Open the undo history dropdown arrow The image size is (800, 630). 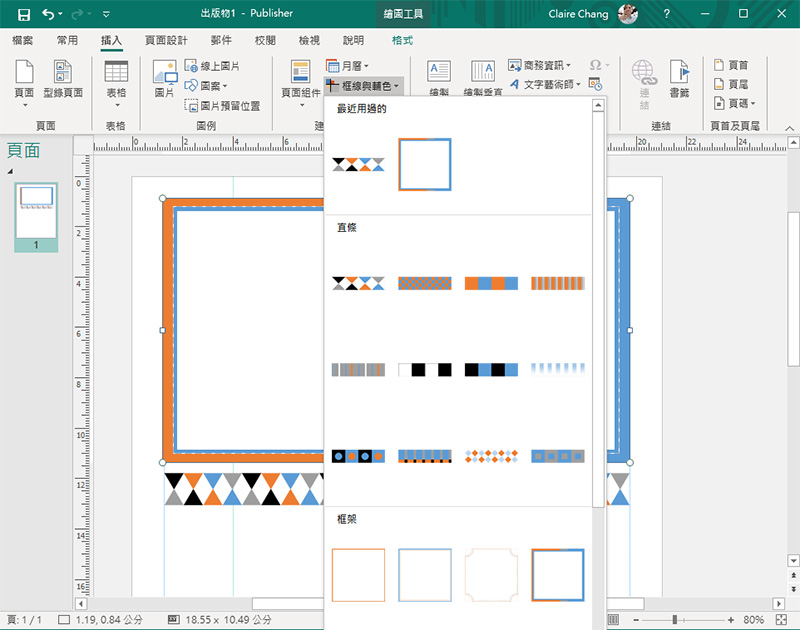pos(61,14)
